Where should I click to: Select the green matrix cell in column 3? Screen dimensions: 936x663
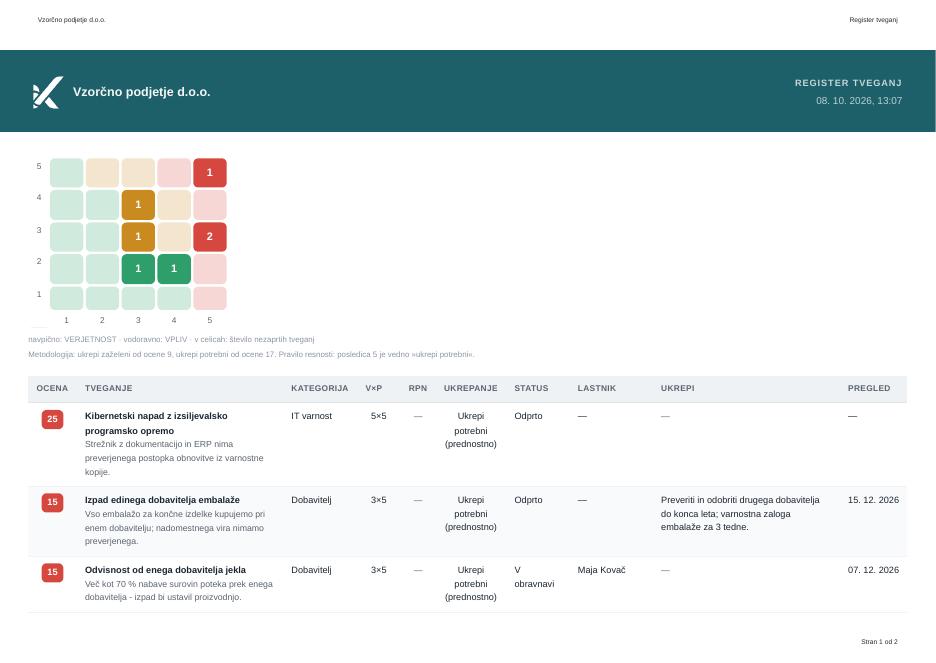click(138, 269)
